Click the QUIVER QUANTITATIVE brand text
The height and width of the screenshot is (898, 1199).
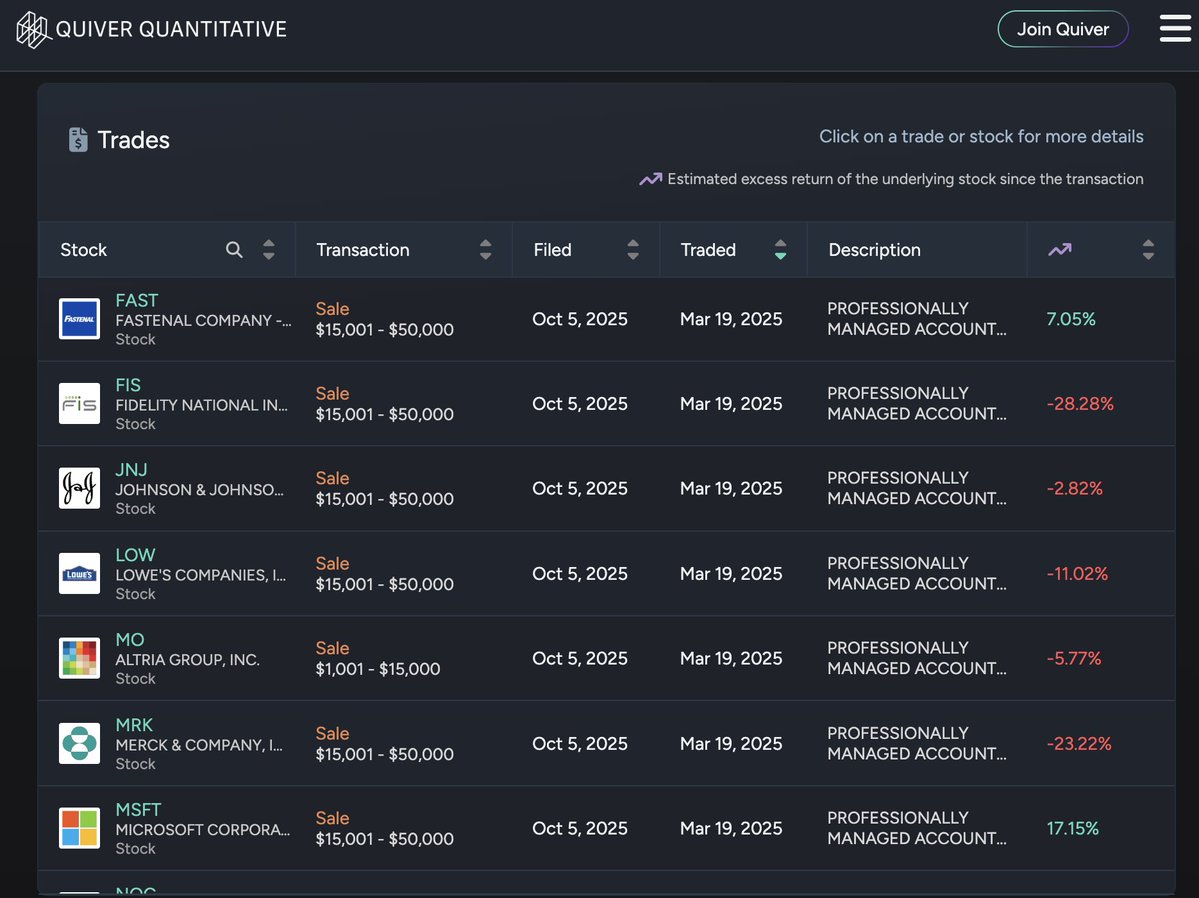[x=171, y=30]
